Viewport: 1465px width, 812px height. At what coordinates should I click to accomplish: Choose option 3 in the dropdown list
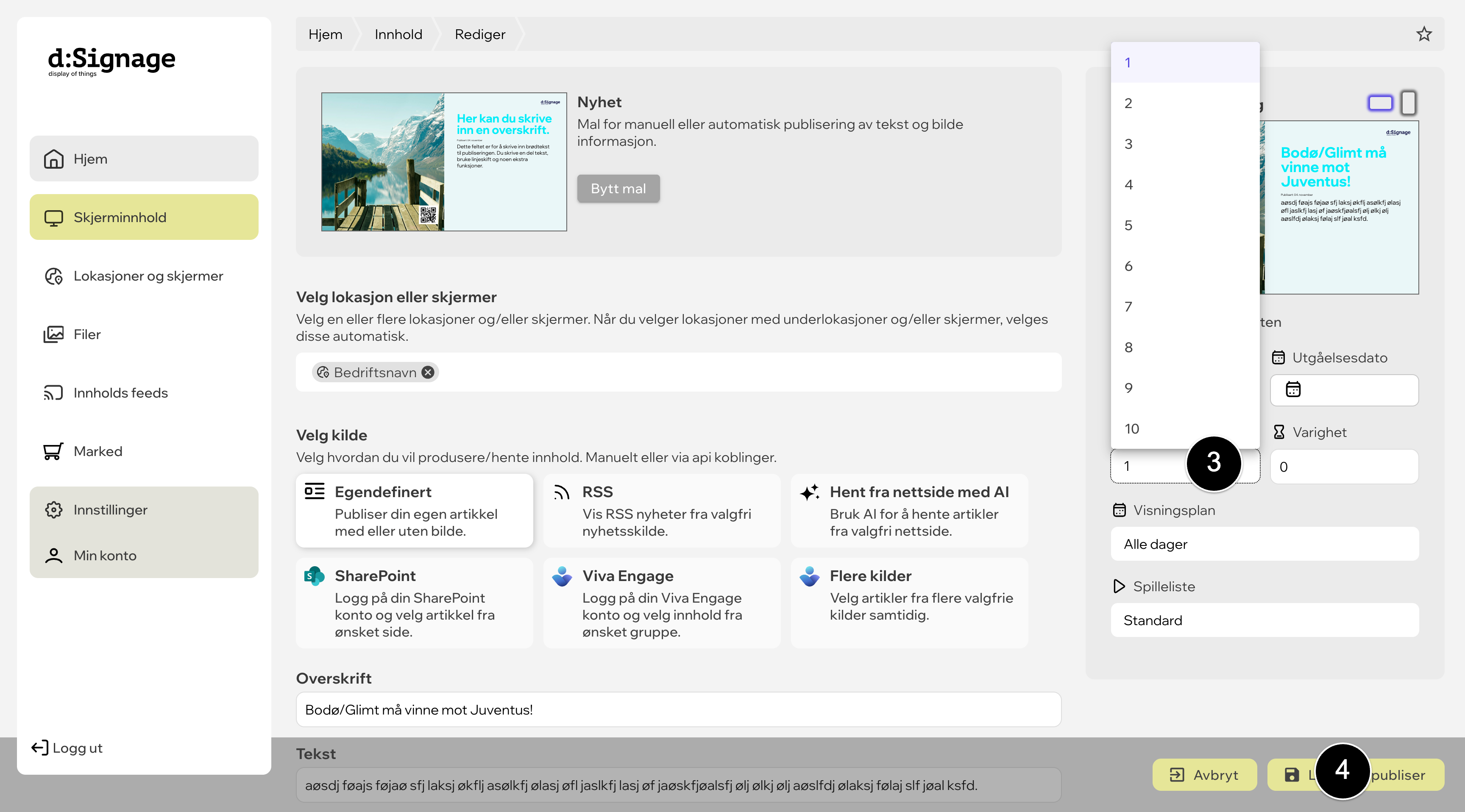[1185, 144]
